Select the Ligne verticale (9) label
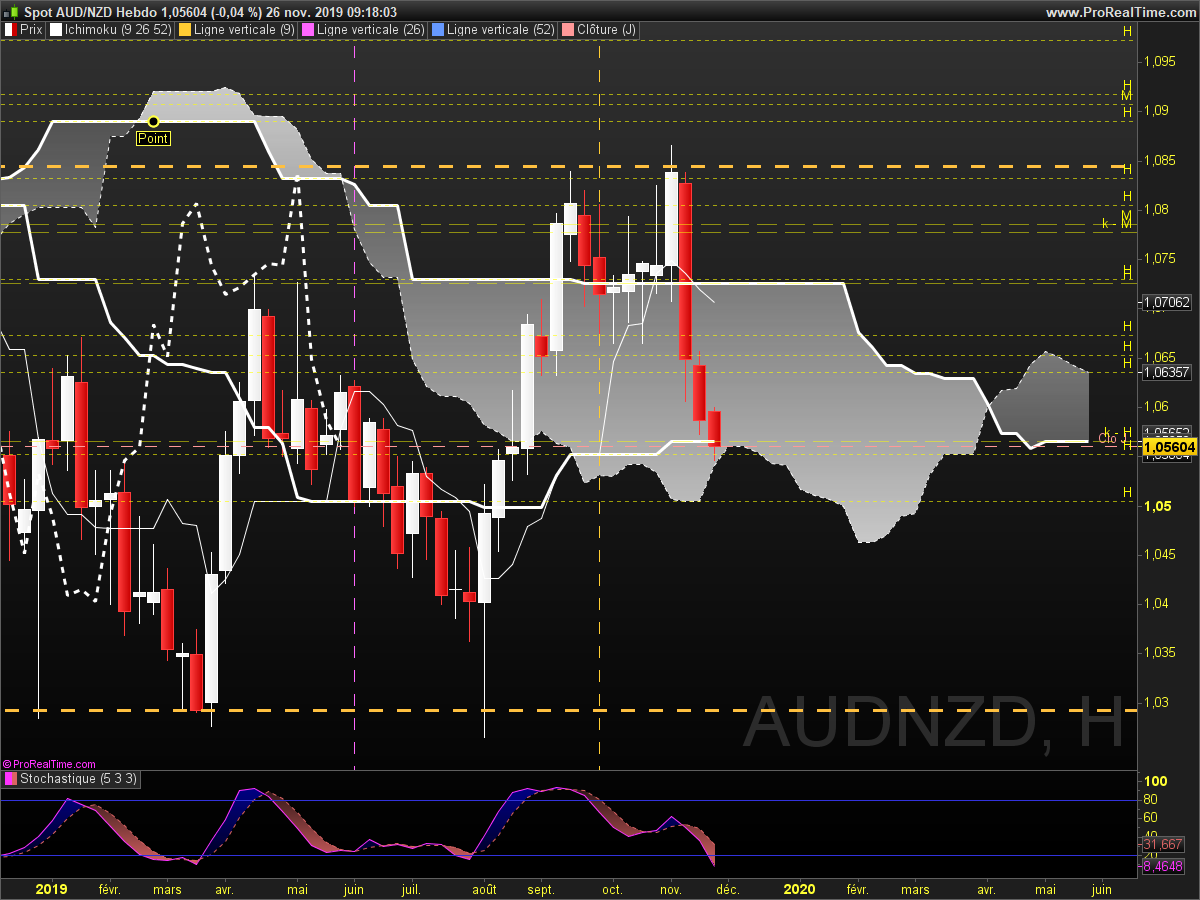The image size is (1200, 900). coord(244,30)
